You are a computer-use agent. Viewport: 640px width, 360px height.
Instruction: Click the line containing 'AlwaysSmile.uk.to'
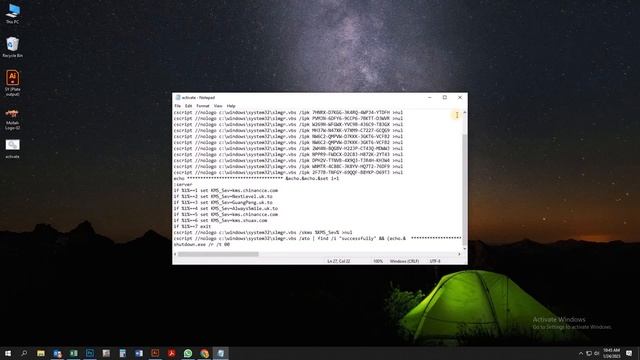tap(226, 209)
